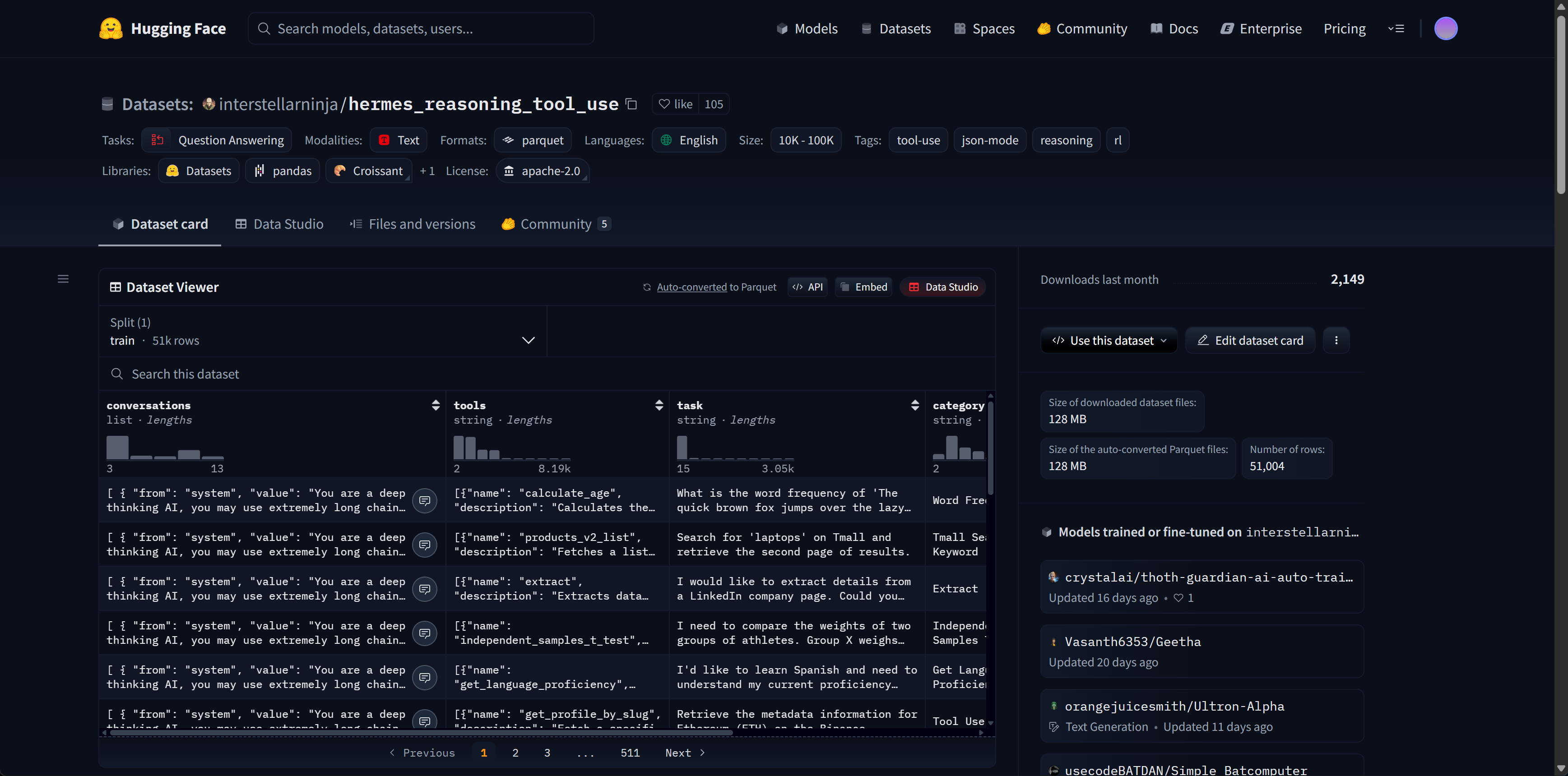Go to the Pricing page
Image resolution: width=1568 pixels, height=776 pixels.
[1345, 28]
